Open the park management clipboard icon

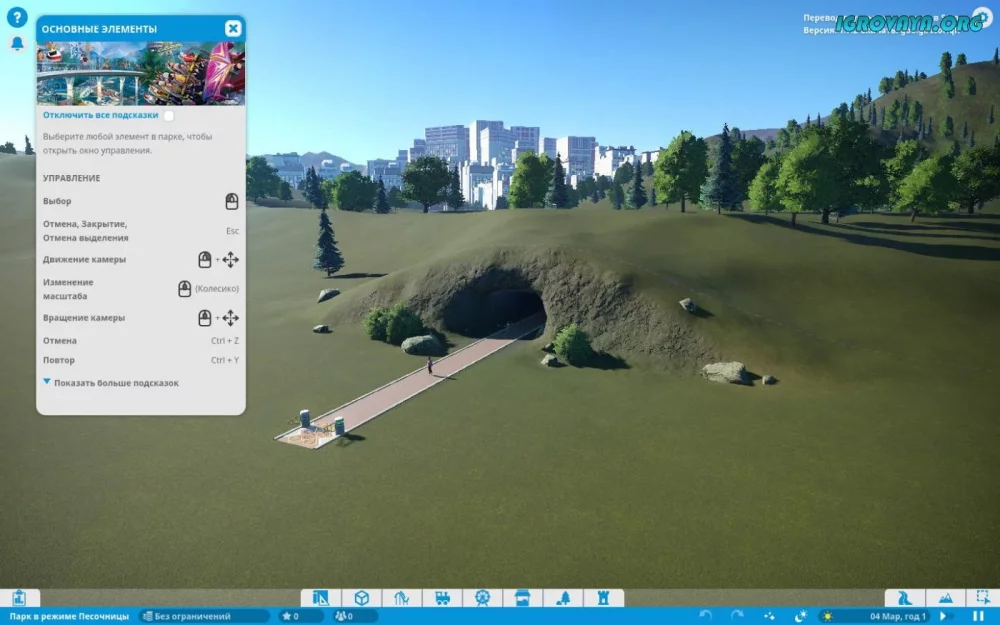point(19,598)
